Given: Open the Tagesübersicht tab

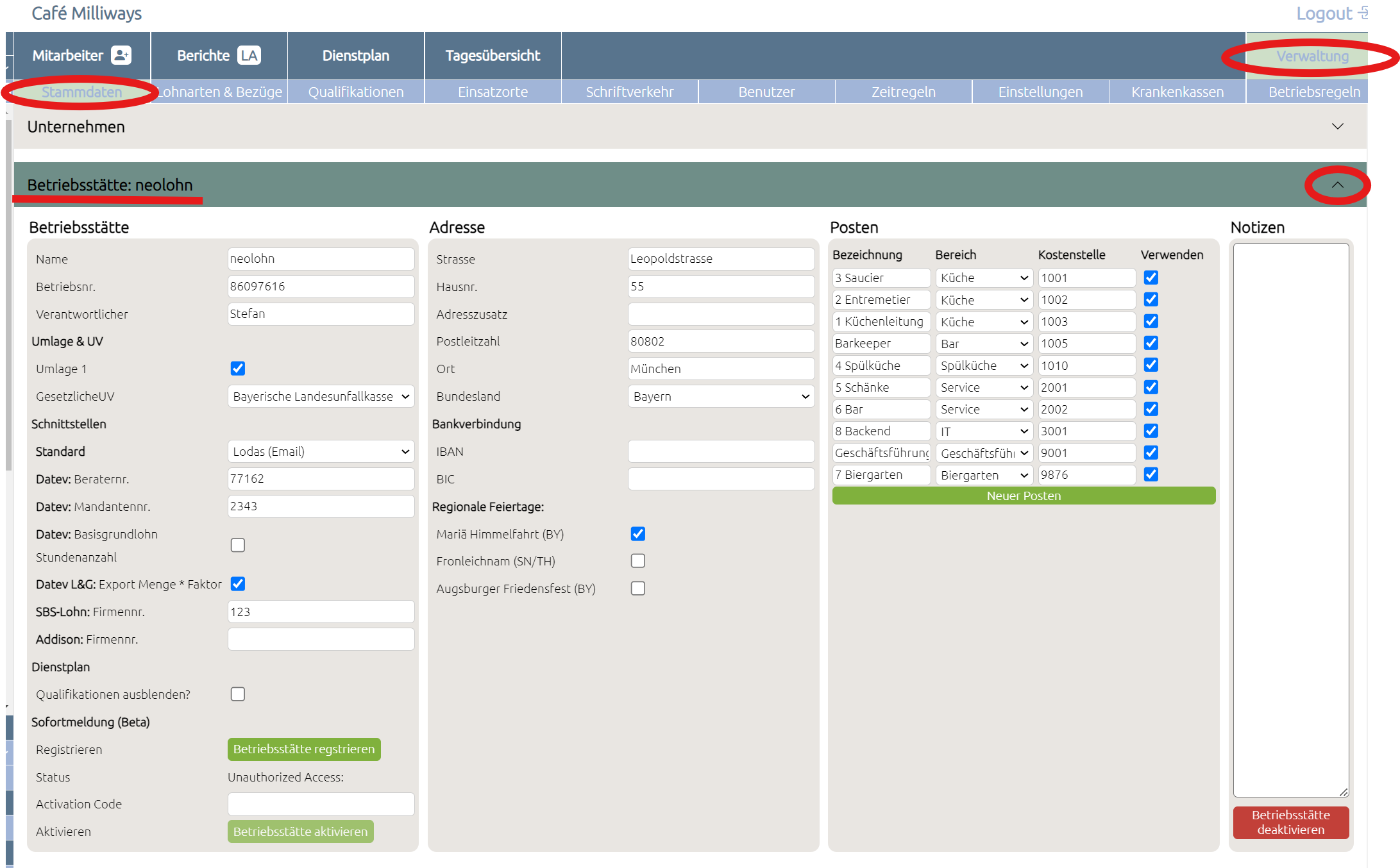Looking at the screenshot, I should coord(493,56).
